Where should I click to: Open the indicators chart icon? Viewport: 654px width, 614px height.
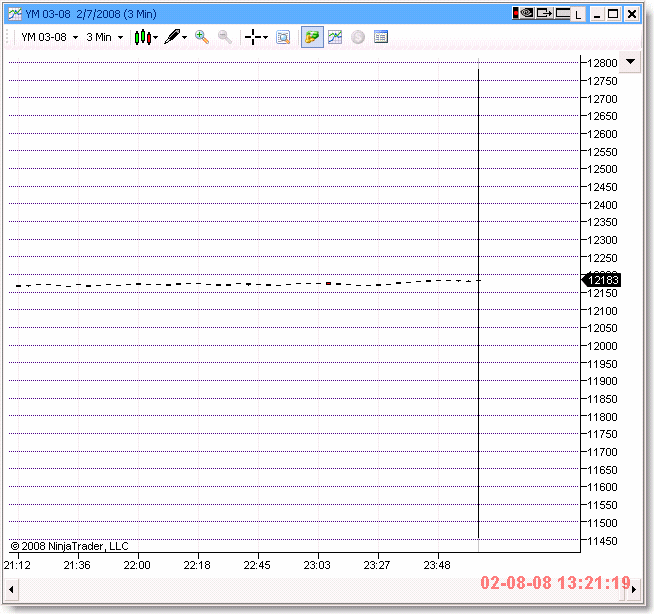pos(335,37)
